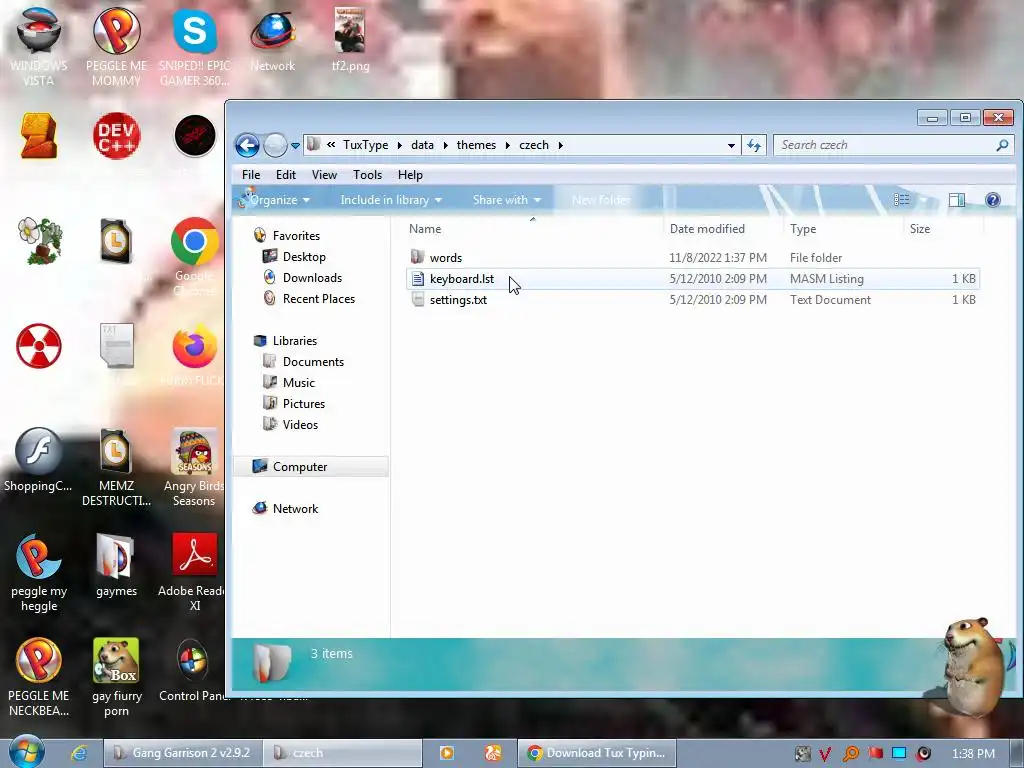Expand the address bar history dropdown
This screenshot has width=1024, height=768.
pos(731,146)
